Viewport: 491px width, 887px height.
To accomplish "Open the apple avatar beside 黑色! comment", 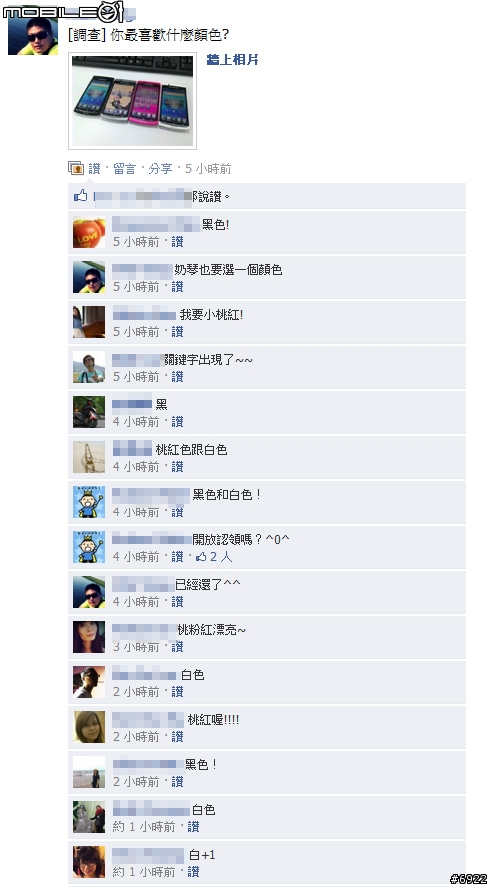I will 89,232.
